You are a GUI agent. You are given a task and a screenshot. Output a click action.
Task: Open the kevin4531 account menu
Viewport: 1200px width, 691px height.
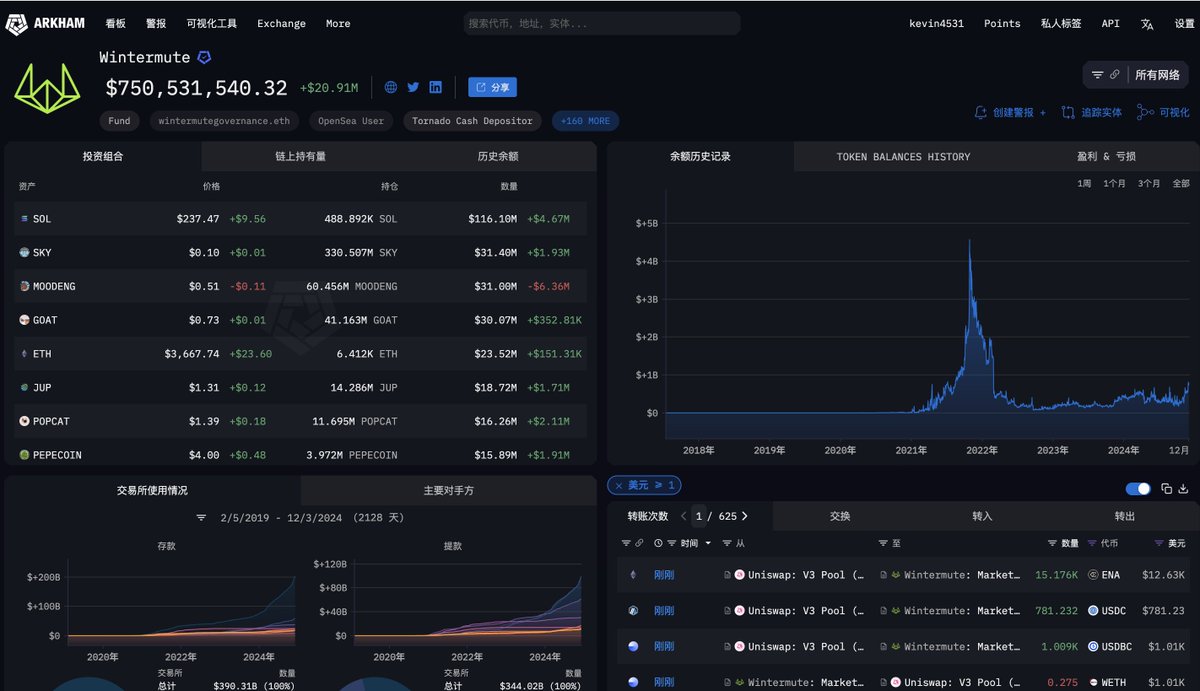click(936, 23)
